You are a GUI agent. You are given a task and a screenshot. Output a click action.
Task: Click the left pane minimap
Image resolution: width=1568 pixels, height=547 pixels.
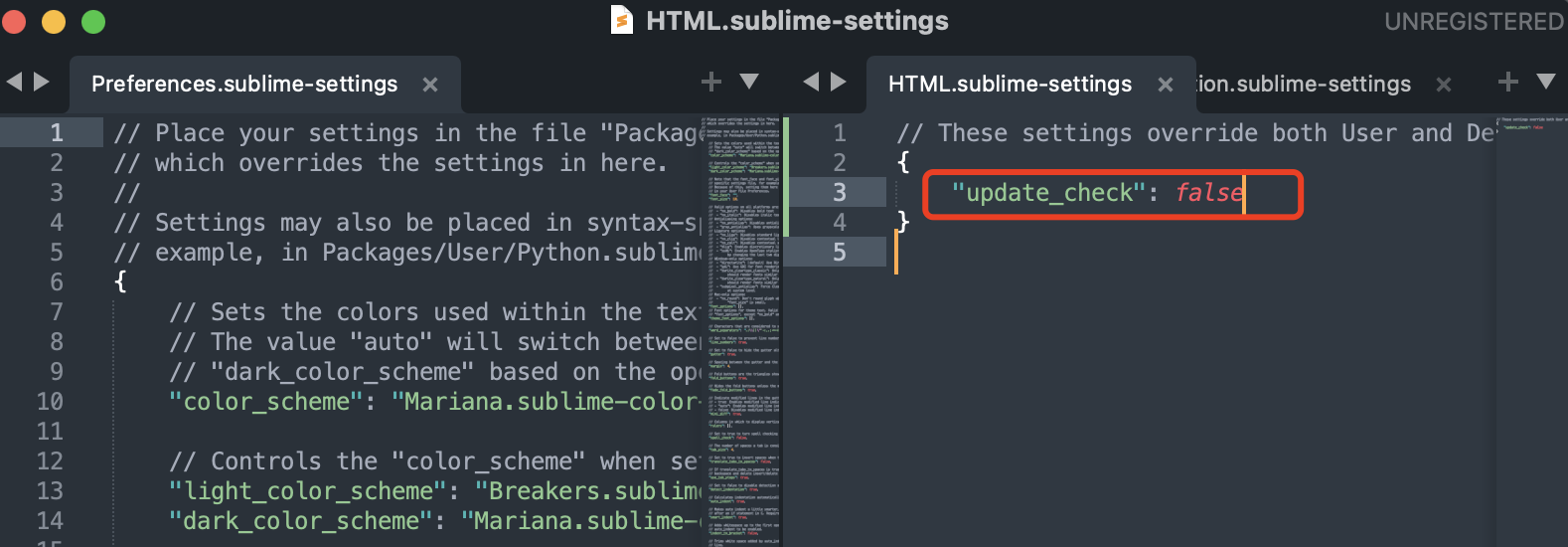[743, 330]
